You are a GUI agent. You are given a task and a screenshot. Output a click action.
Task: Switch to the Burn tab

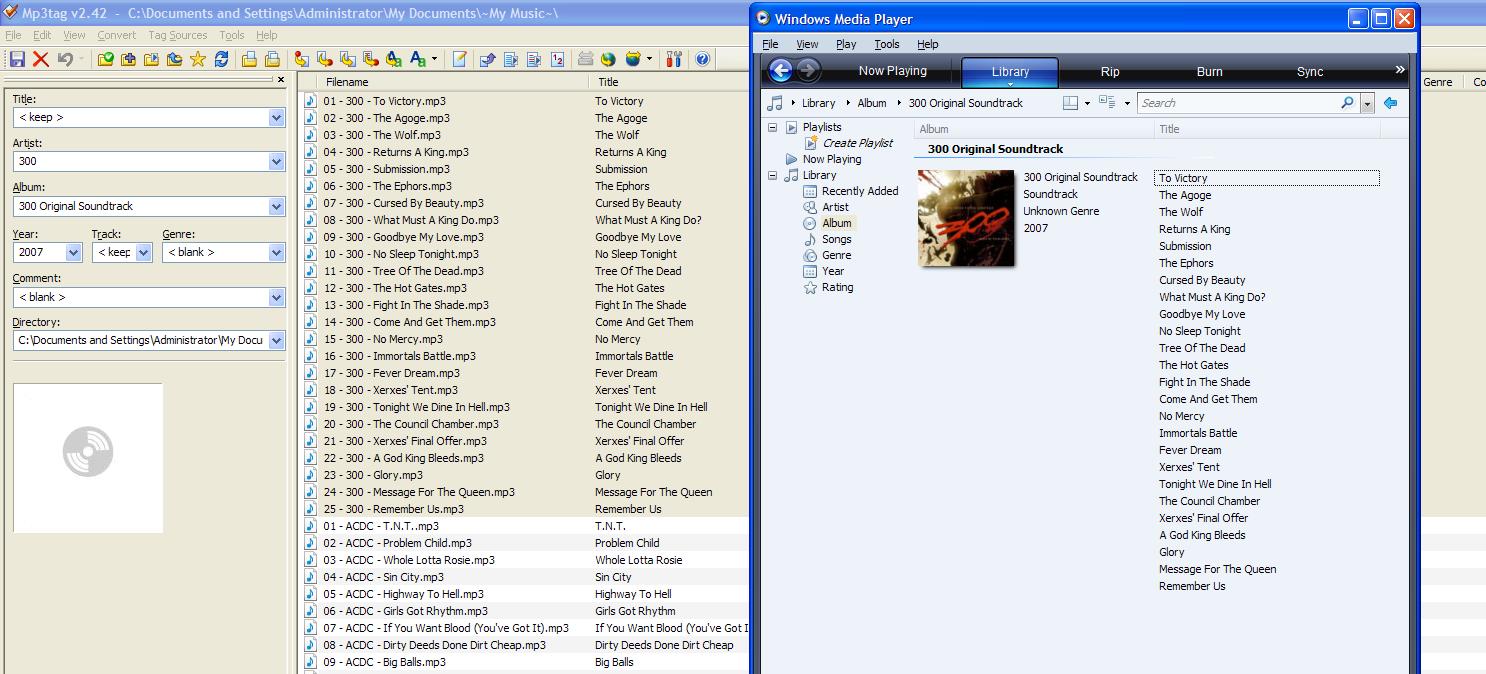tap(1210, 71)
